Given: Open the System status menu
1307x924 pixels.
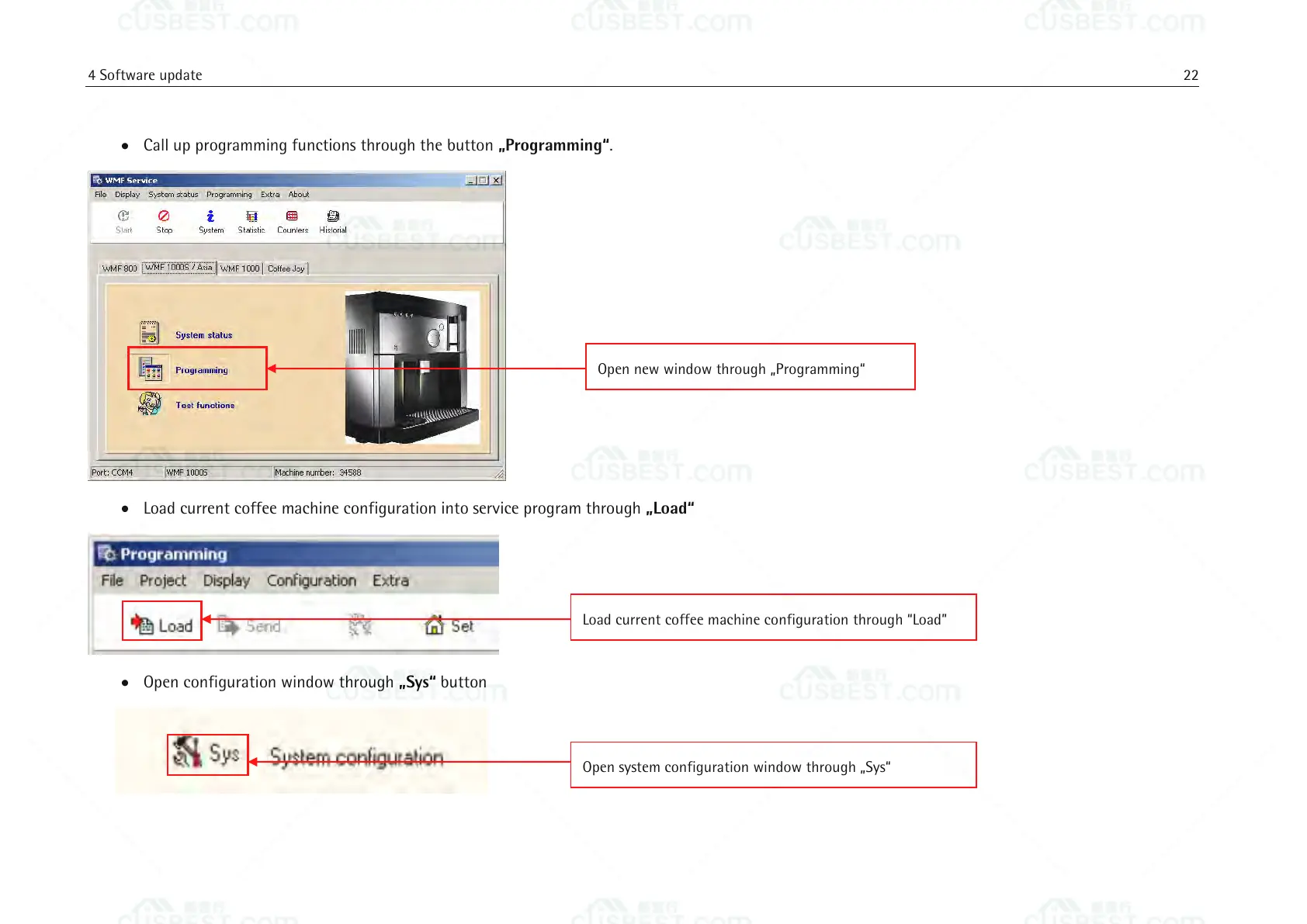Looking at the screenshot, I should tap(173, 195).
